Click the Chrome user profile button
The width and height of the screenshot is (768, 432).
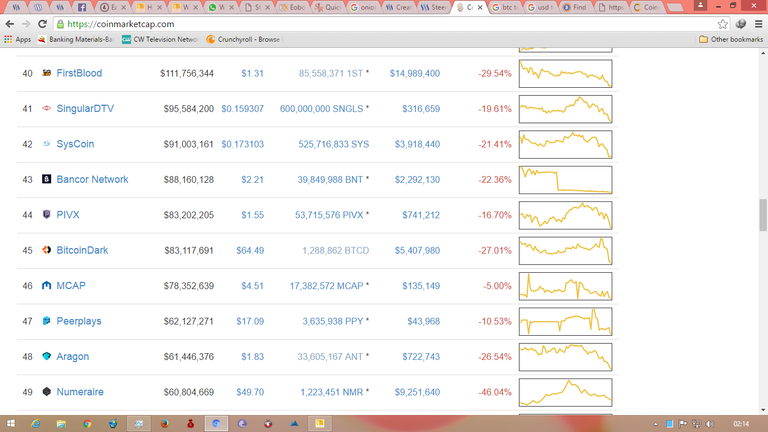(x=700, y=5)
